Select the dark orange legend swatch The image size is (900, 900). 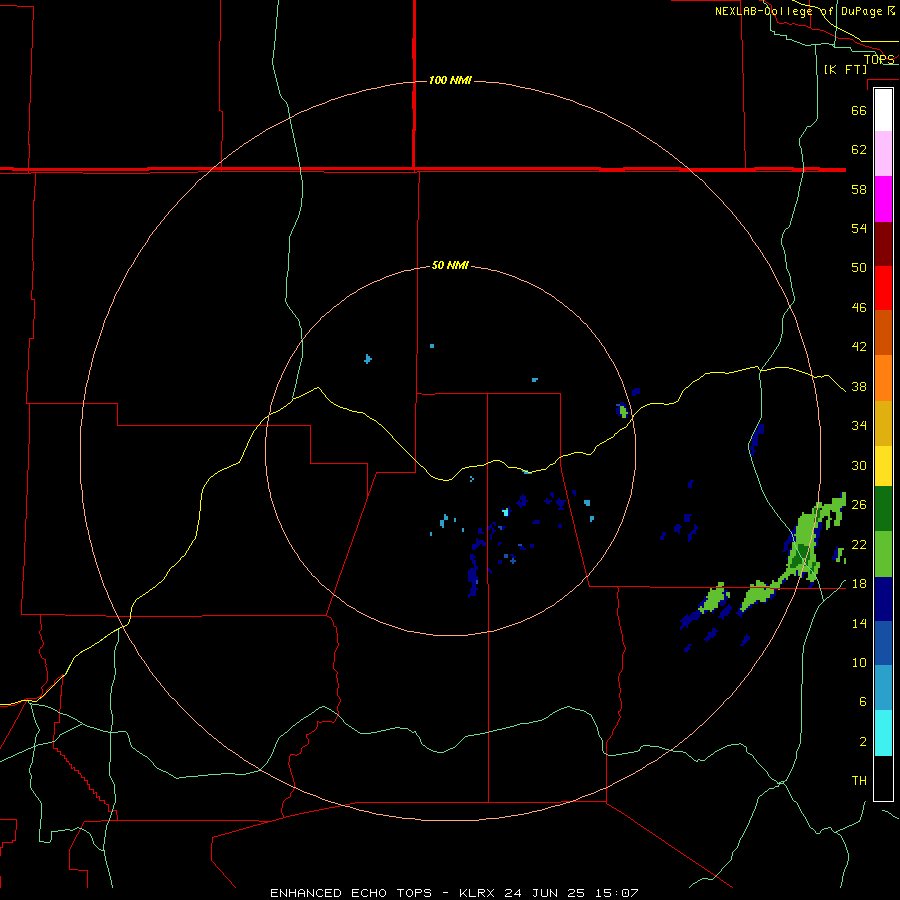coord(883,333)
